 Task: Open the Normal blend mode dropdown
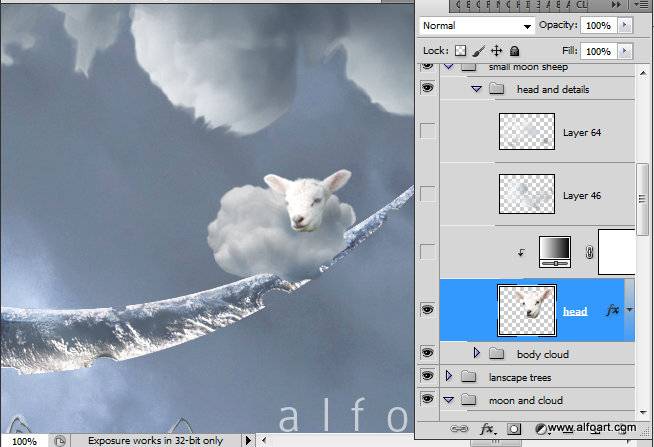pos(477,26)
